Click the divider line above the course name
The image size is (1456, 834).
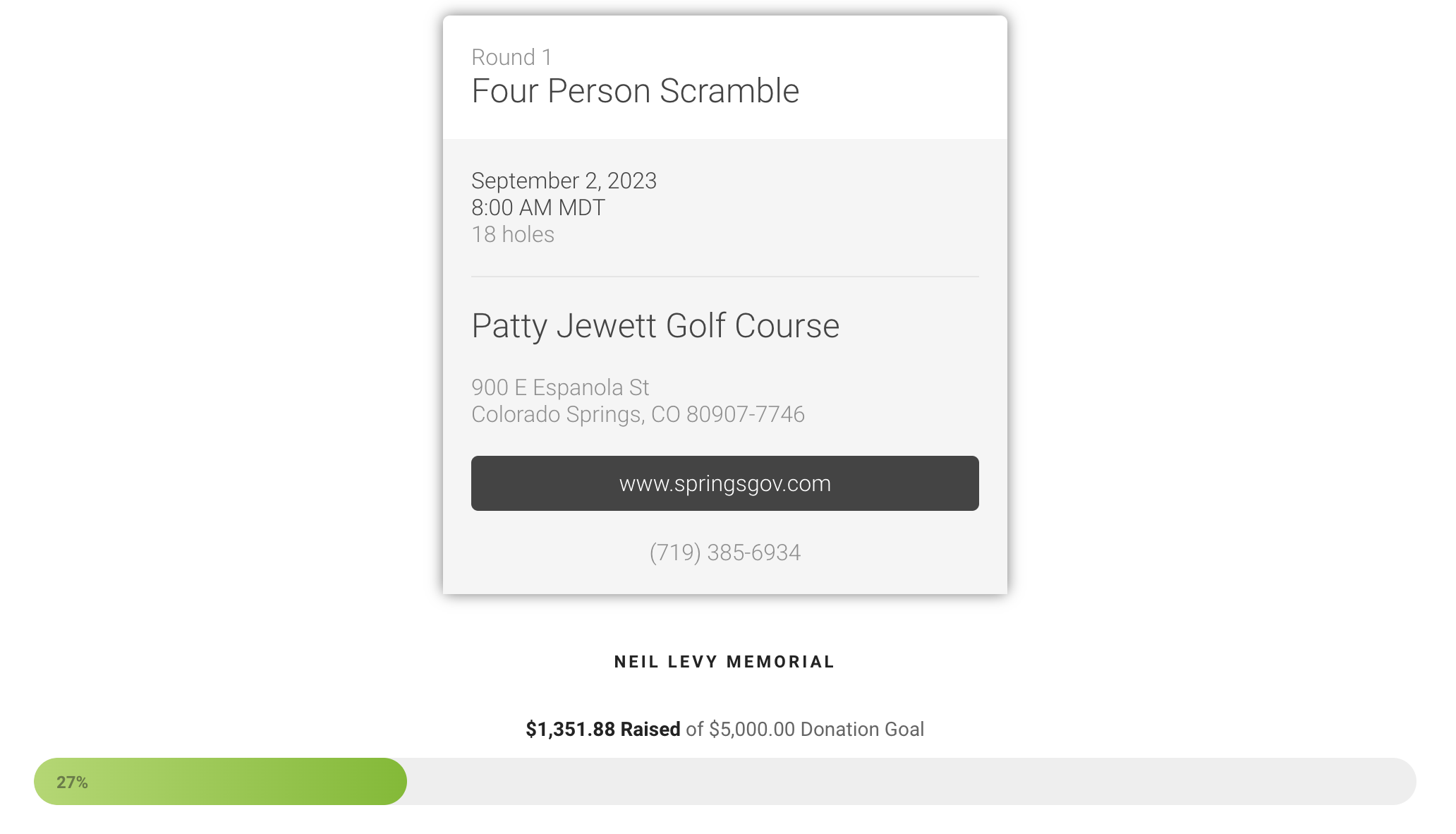pyautogui.click(x=724, y=277)
